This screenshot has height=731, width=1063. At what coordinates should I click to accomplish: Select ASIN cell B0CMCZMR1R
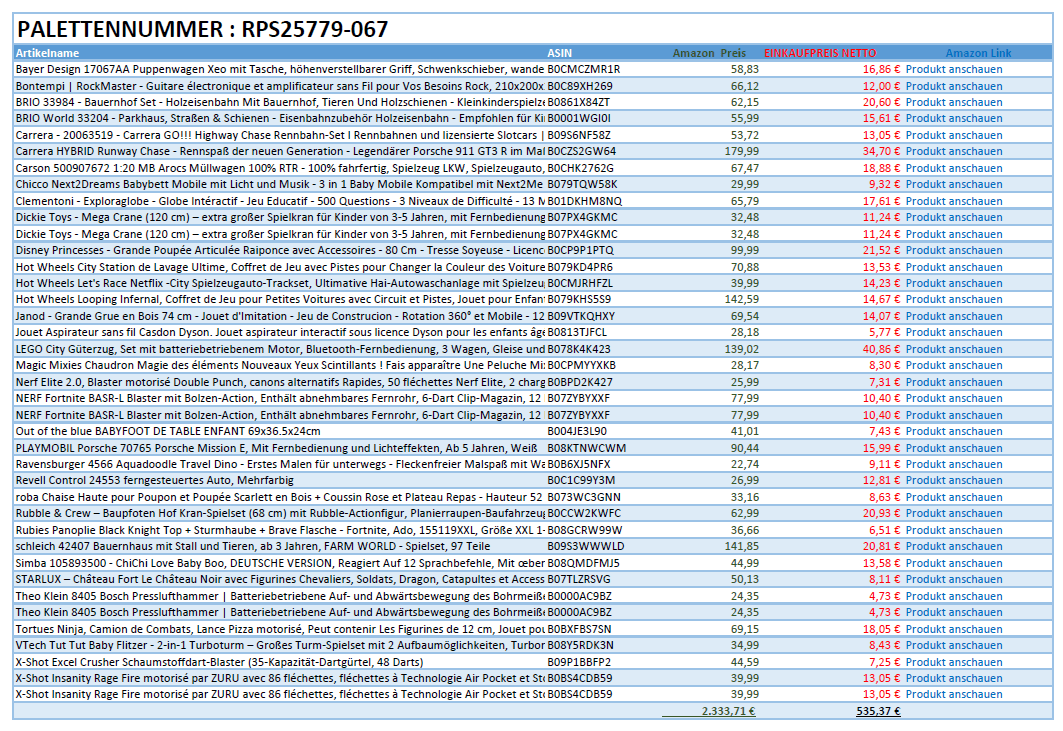(x=584, y=70)
